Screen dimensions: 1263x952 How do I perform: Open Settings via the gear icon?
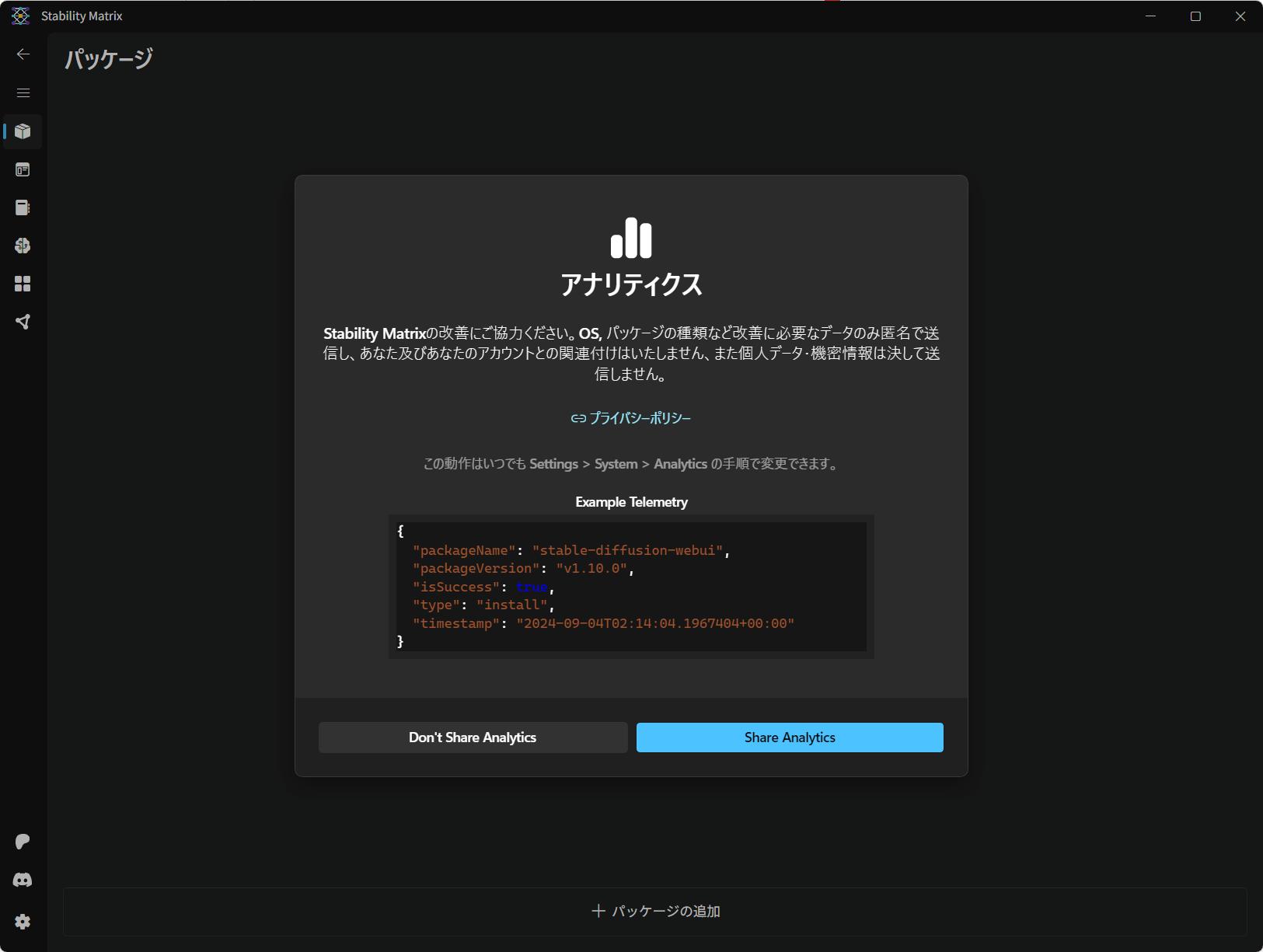23,922
